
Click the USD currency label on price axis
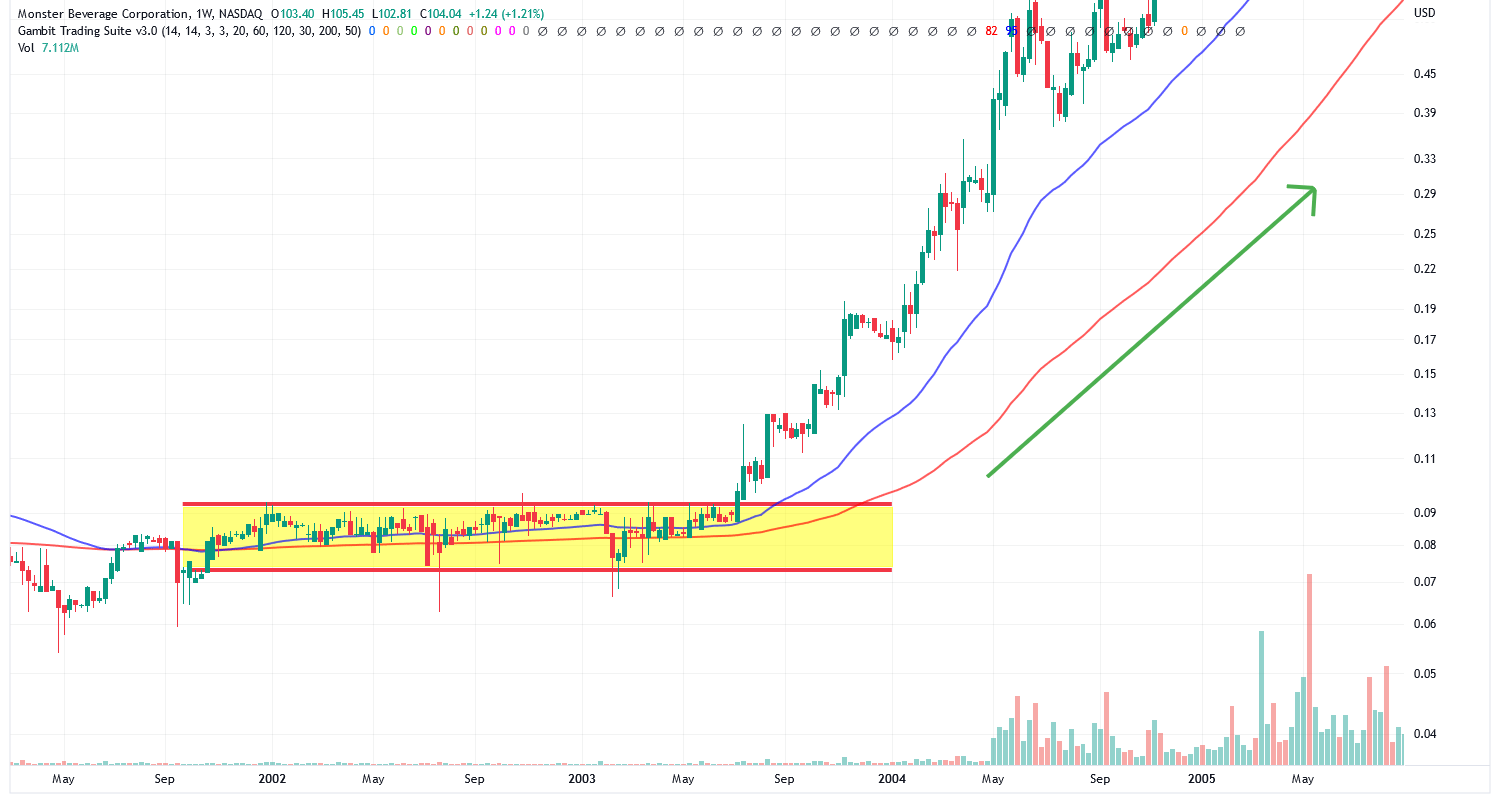[x=1424, y=12]
